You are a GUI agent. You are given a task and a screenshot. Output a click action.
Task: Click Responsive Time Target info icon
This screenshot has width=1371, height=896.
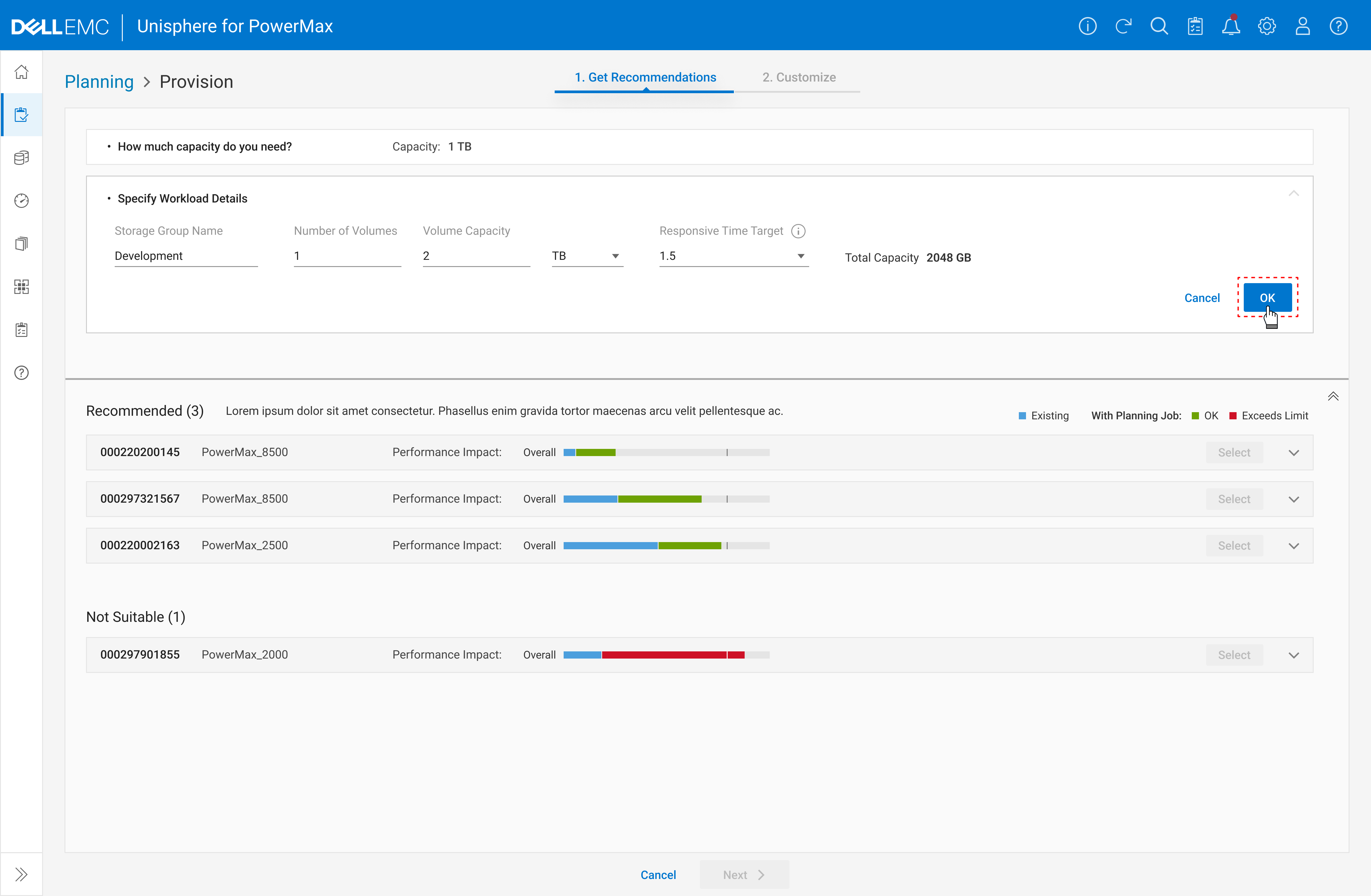point(798,231)
